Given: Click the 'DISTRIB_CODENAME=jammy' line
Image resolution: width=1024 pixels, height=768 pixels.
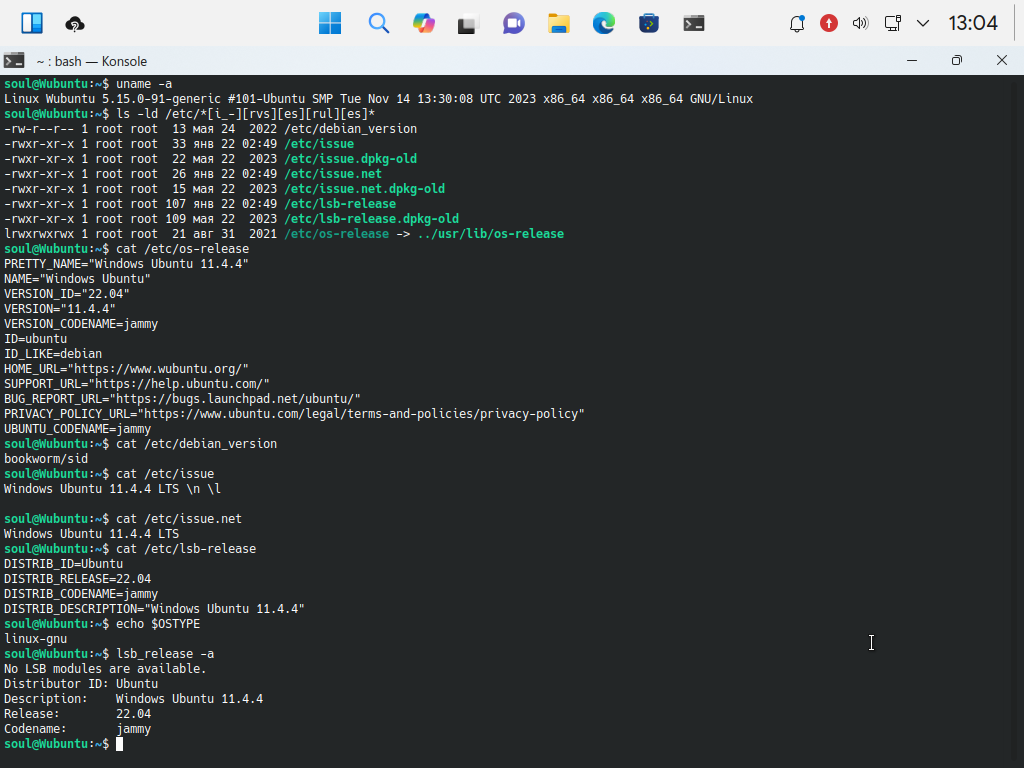Looking at the screenshot, I should click(x=81, y=594).
